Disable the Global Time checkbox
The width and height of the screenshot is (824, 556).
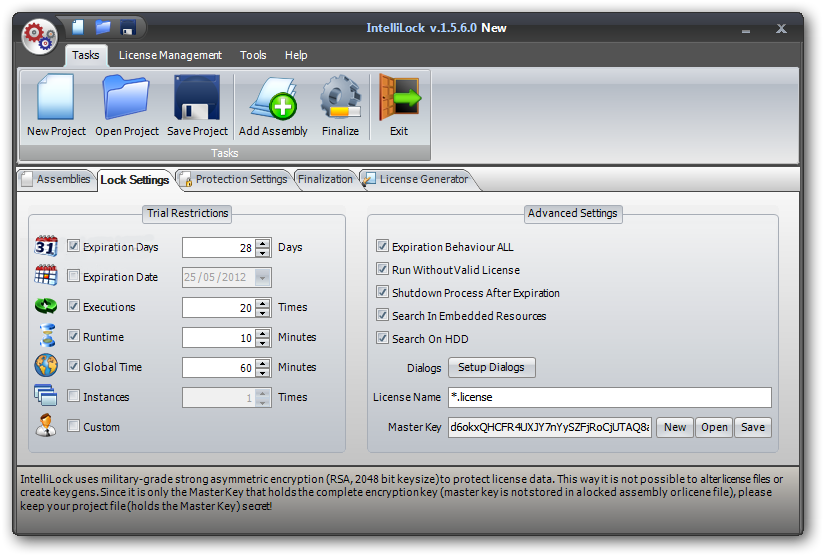point(73,366)
